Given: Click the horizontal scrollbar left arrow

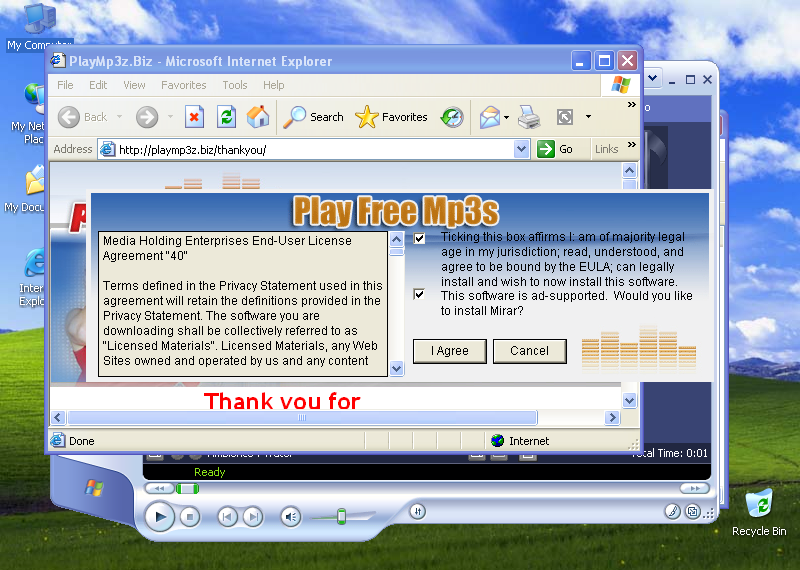Looking at the screenshot, I should (58, 417).
